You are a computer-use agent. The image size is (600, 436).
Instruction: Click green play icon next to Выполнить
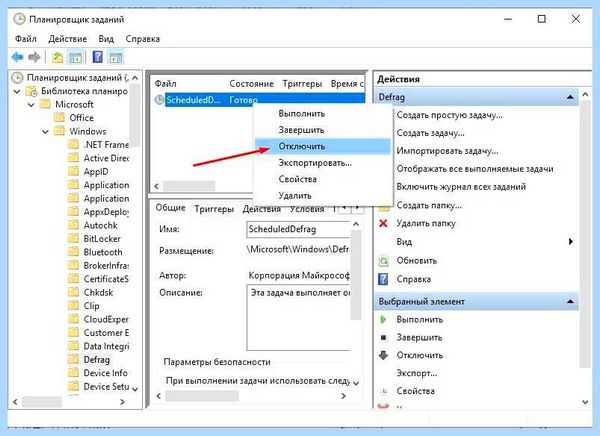click(x=383, y=320)
